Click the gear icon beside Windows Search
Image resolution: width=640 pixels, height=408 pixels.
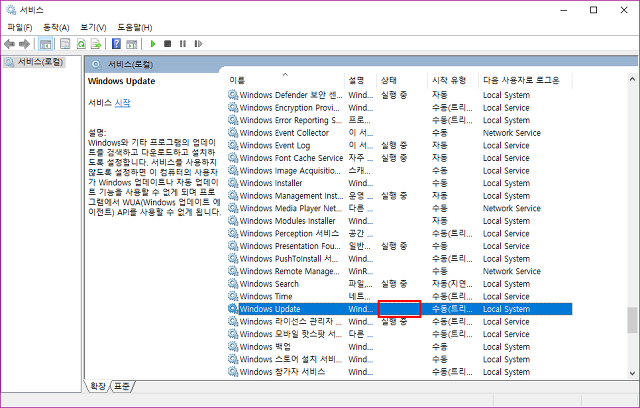click(x=233, y=284)
